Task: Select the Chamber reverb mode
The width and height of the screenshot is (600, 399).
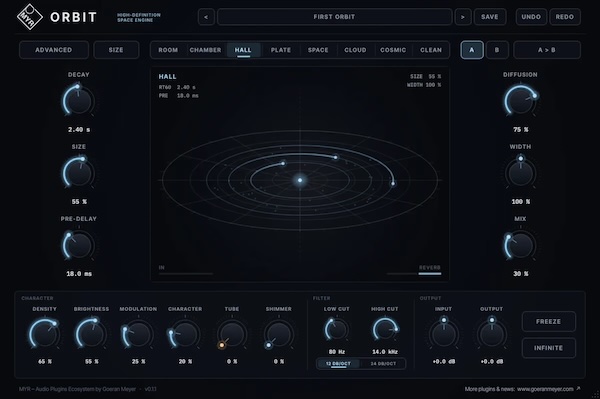Action: (x=205, y=50)
